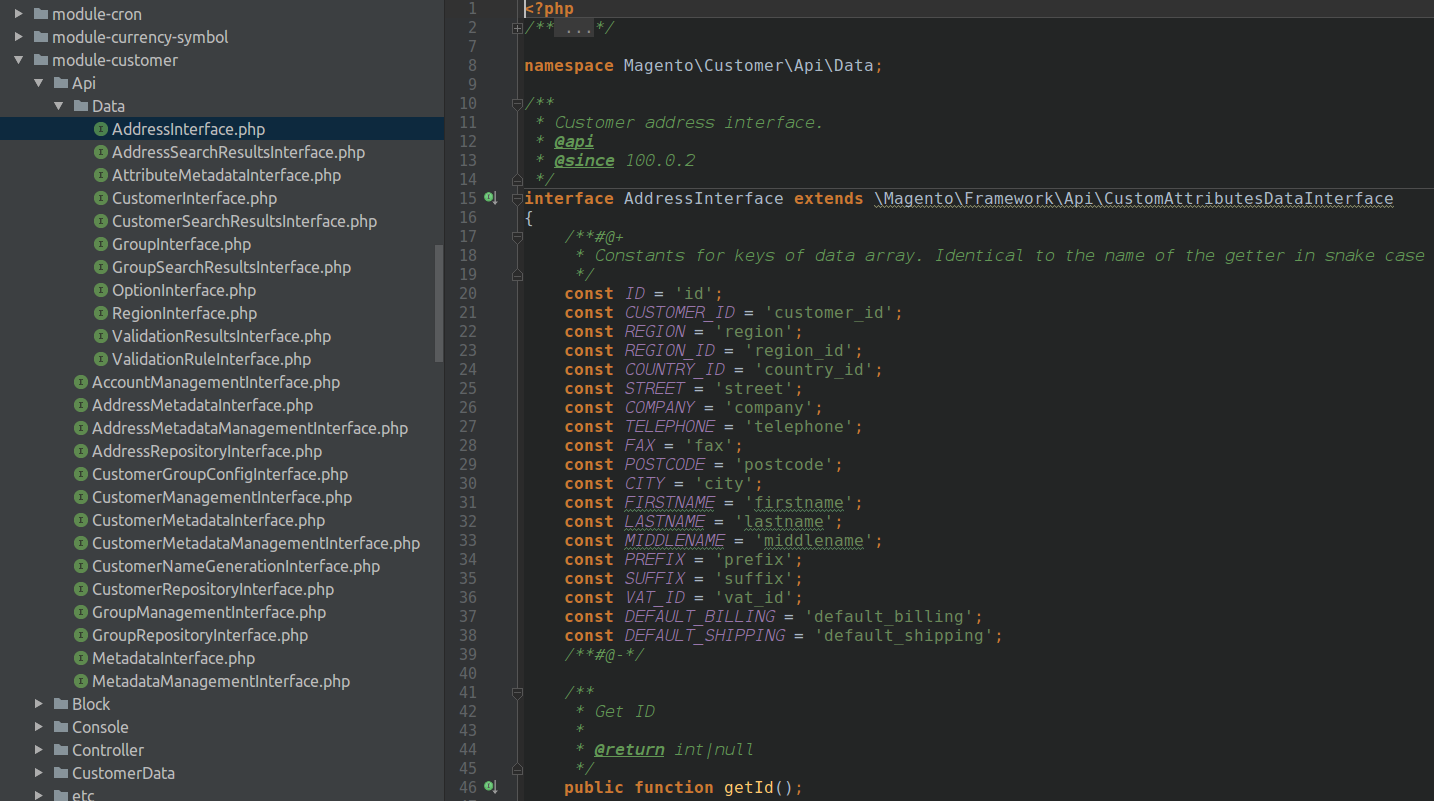Viewport: 1434px width, 801px height.
Task: Click the Data folder icon in tree
Action: click(81, 106)
